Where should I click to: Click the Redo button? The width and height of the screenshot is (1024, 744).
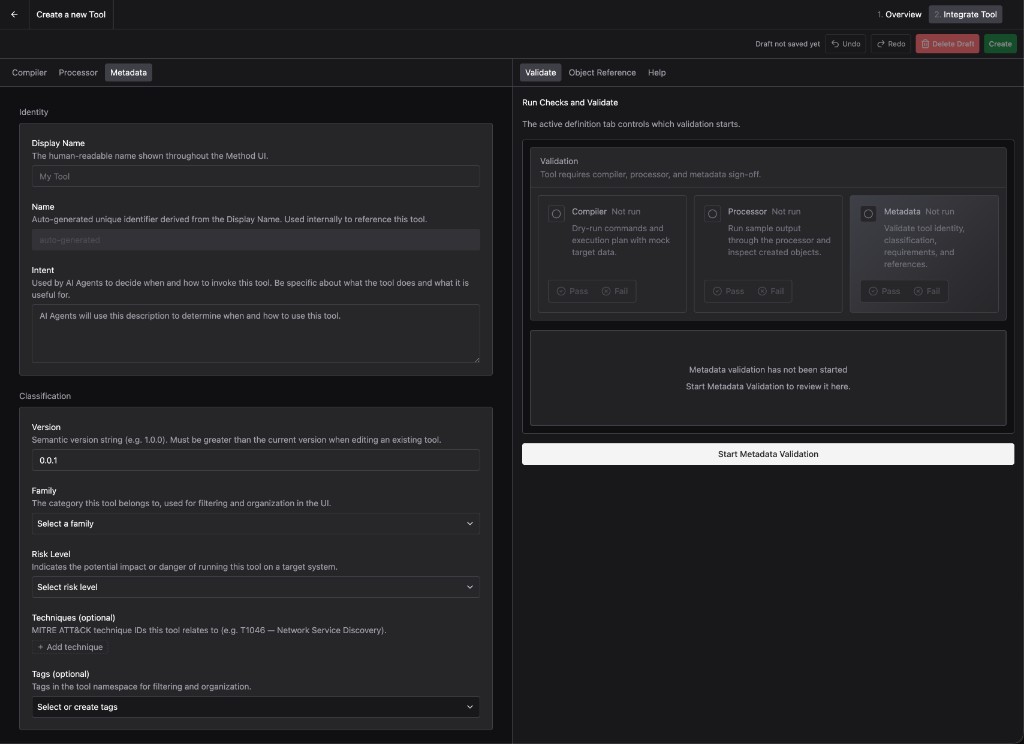tap(891, 44)
